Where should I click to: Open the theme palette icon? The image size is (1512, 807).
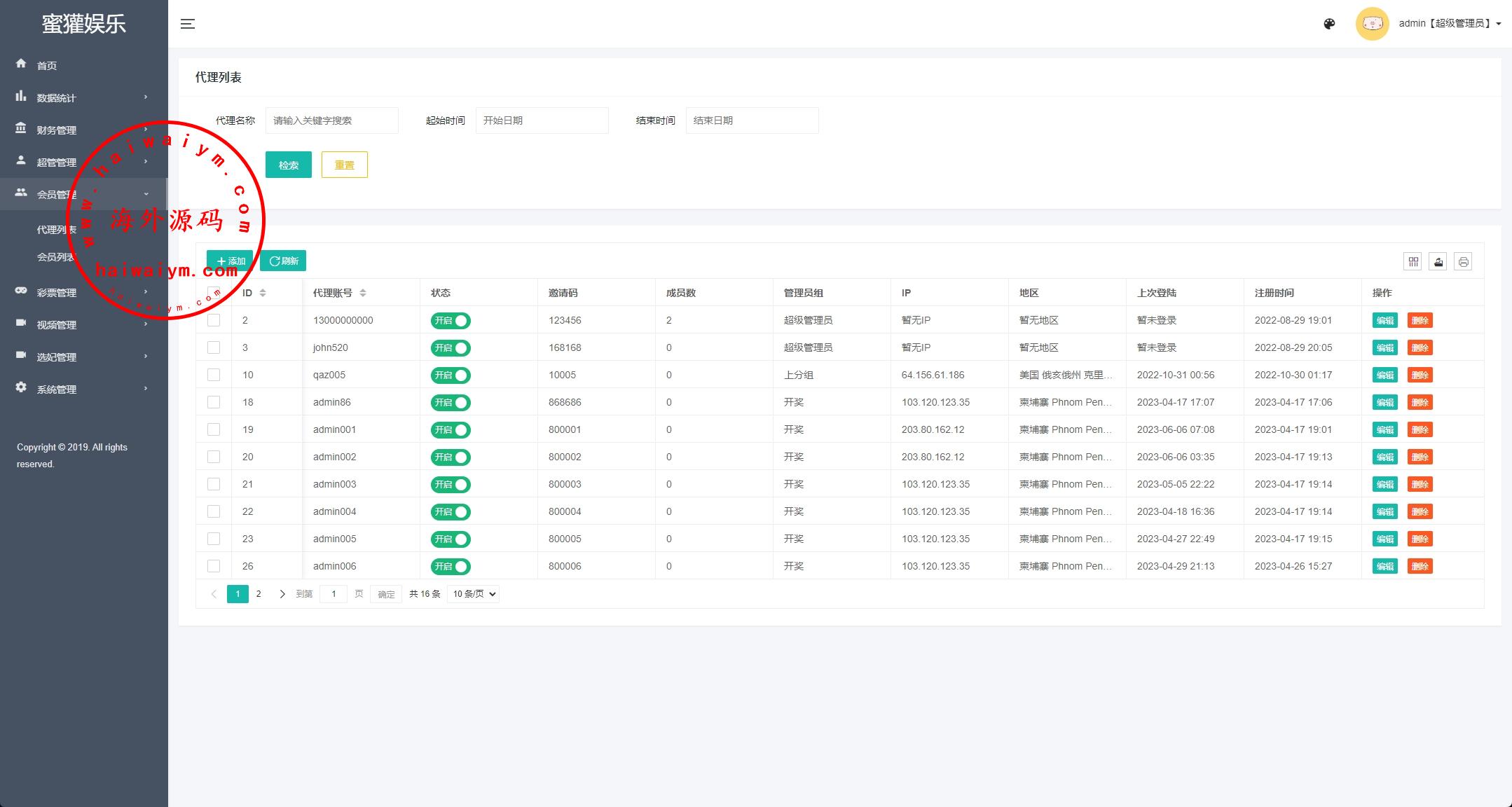1329,24
